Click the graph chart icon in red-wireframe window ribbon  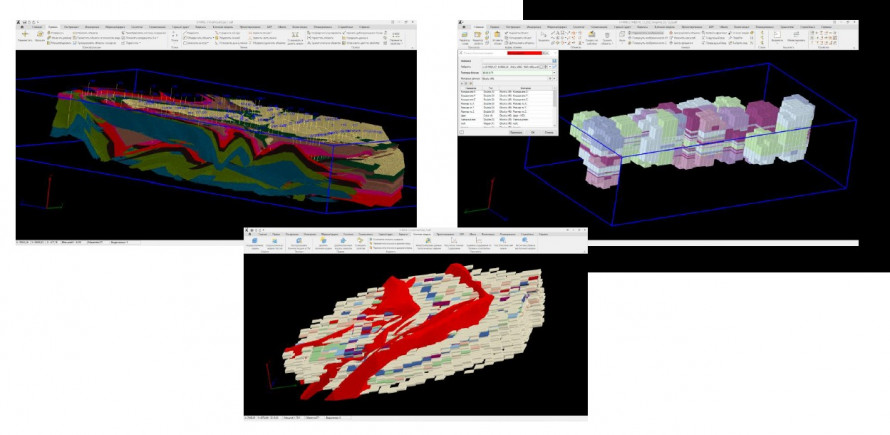455,241
